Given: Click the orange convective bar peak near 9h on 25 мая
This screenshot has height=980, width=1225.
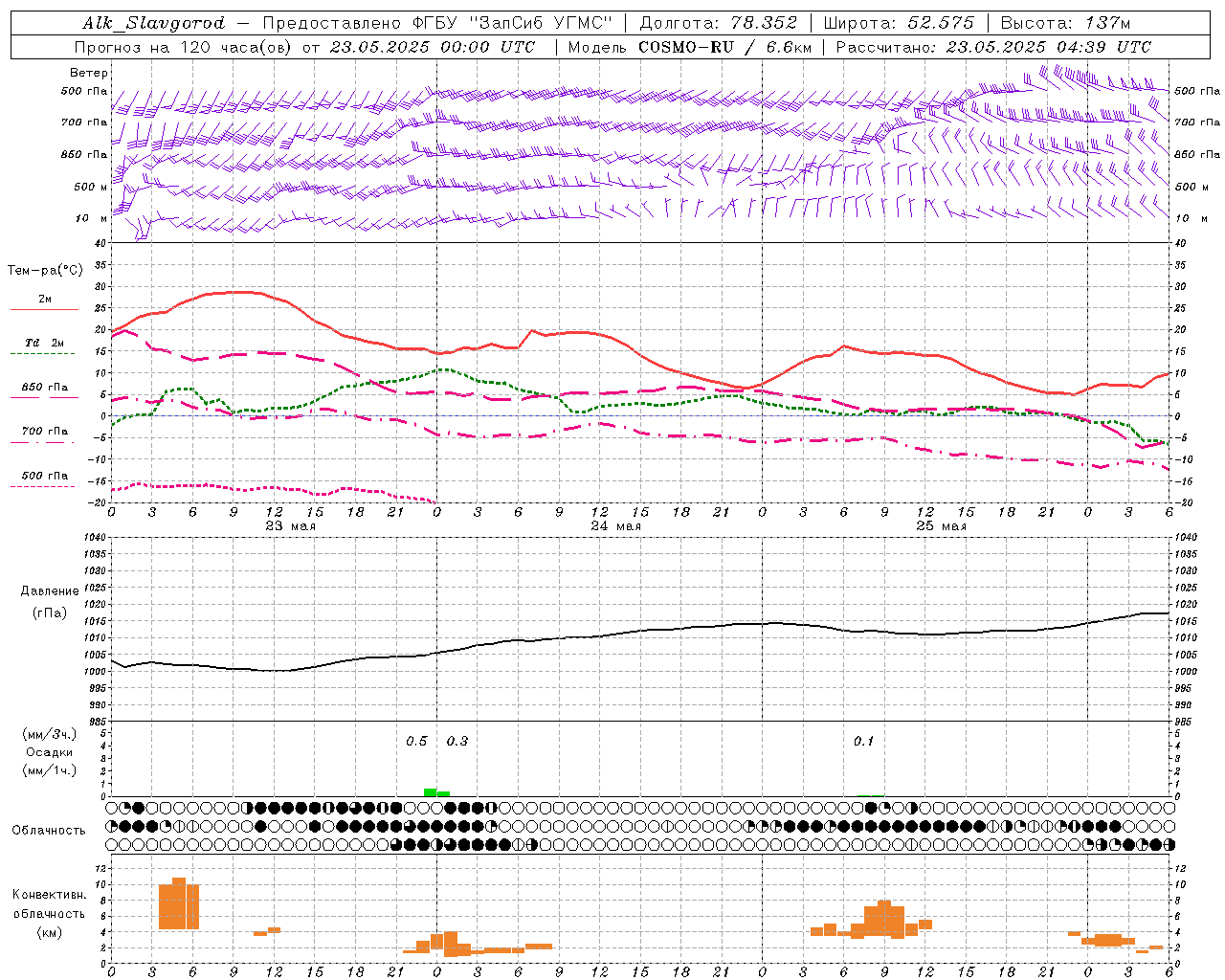Looking at the screenshot, I should click(884, 919).
